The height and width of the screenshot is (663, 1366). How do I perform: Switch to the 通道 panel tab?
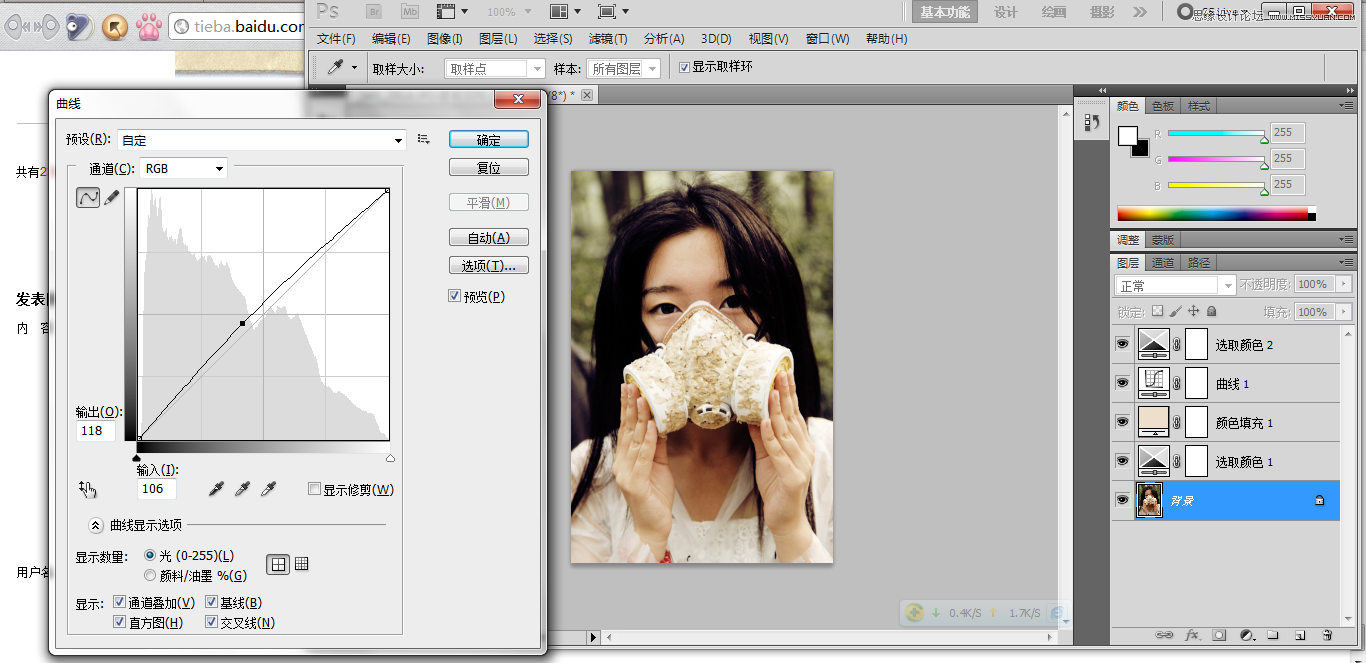tap(1162, 263)
